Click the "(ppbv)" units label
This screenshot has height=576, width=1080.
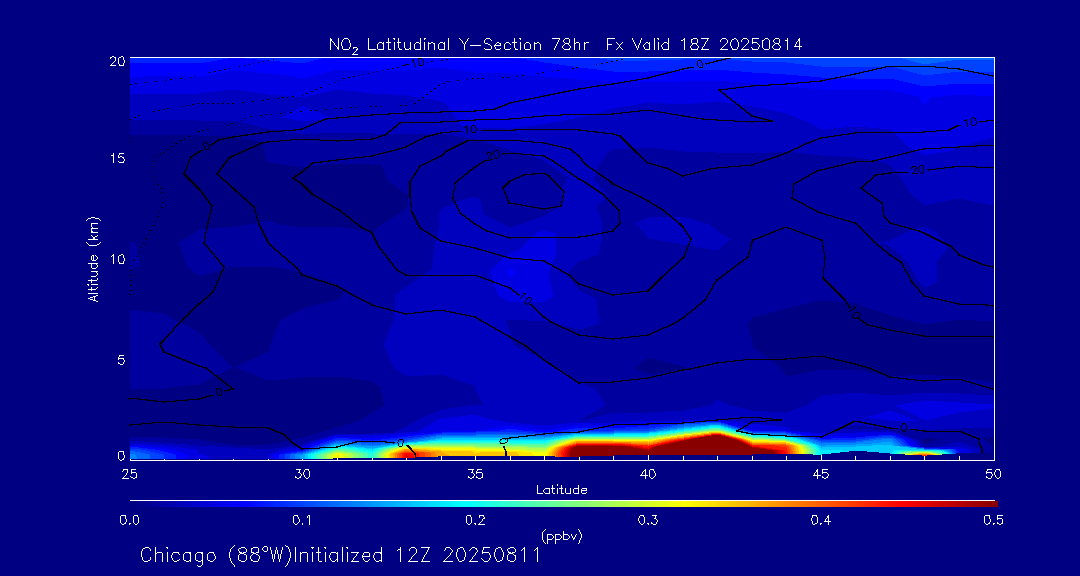(x=561, y=537)
